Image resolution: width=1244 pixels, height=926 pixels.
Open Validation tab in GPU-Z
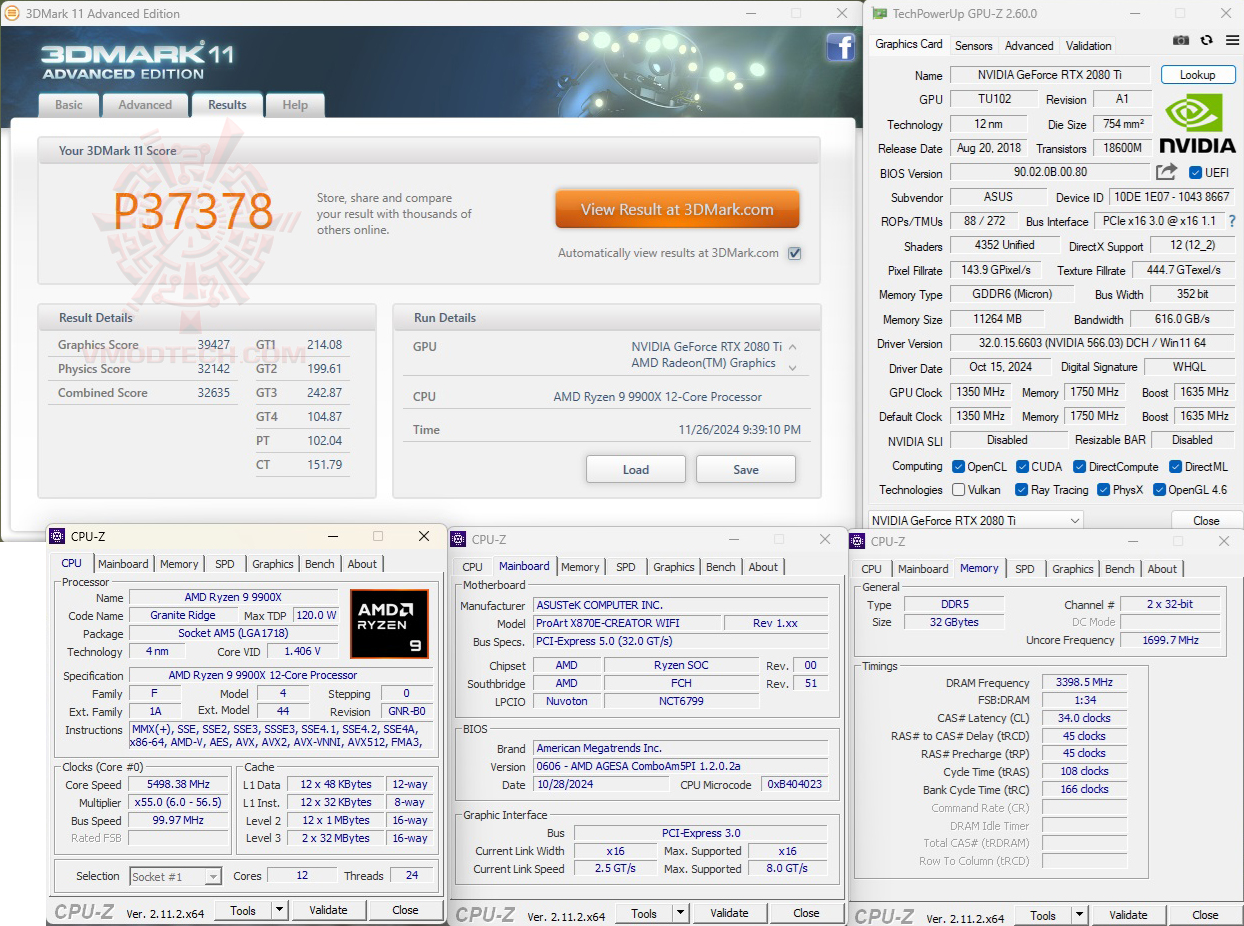click(x=1088, y=46)
